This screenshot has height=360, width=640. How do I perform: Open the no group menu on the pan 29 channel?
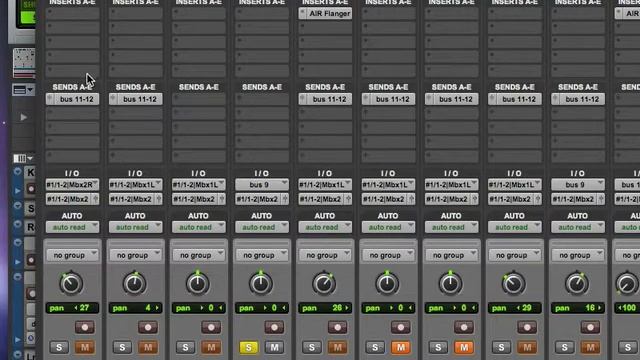pyautogui.click(x=515, y=255)
